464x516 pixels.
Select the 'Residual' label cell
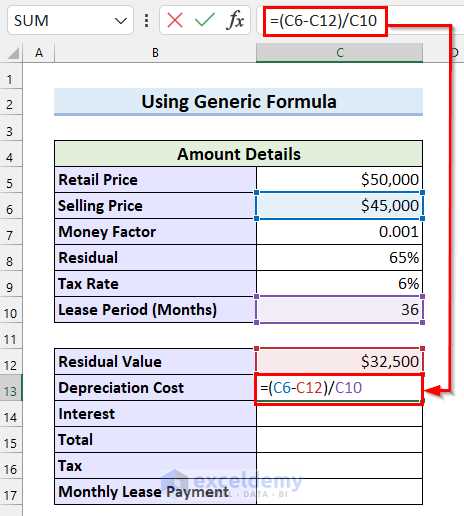coord(155,258)
